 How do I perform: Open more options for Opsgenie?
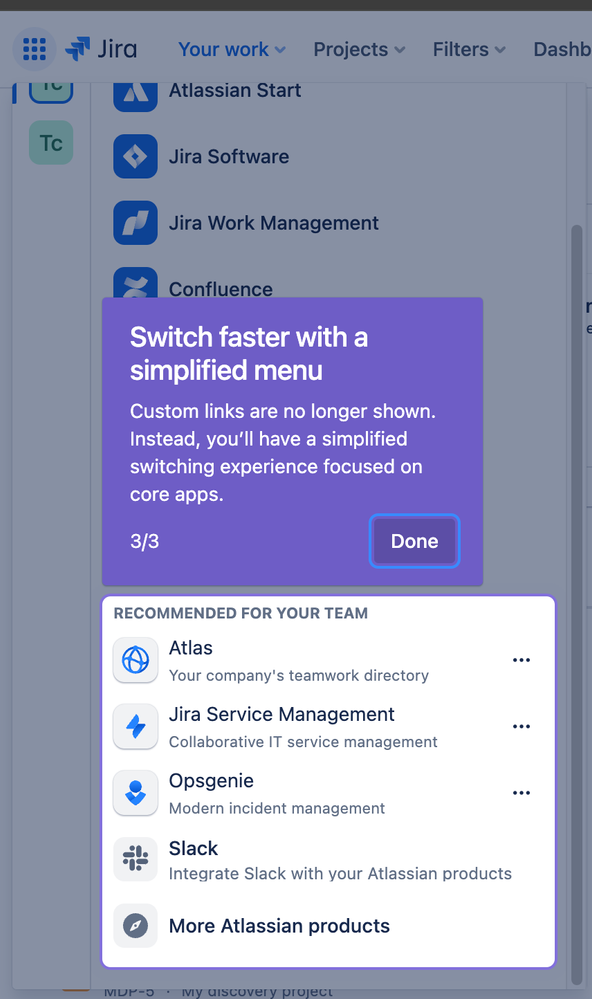[x=521, y=793]
